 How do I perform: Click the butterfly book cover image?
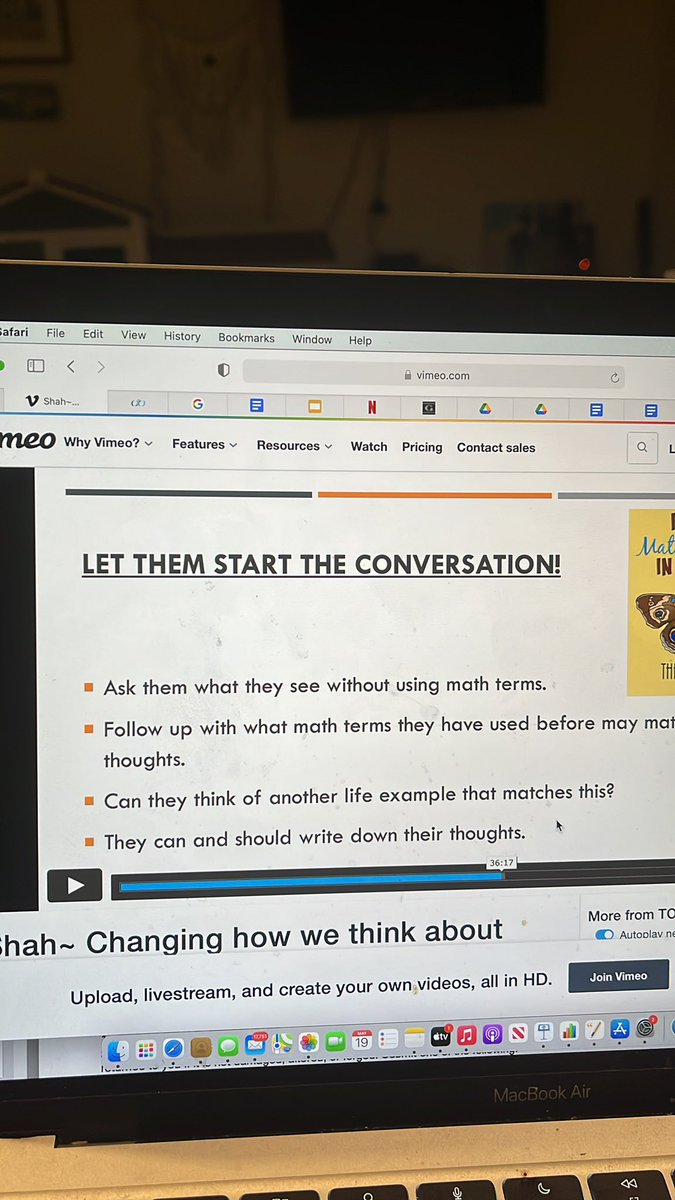pyautogui.click(x=651, y=602)
